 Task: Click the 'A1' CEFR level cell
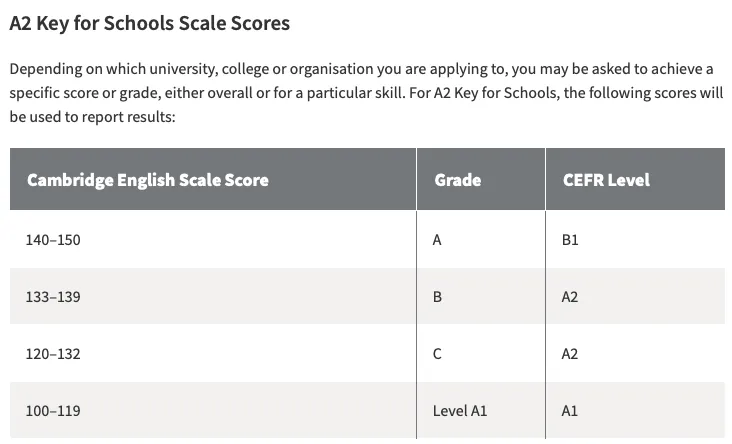coord(570,410)
